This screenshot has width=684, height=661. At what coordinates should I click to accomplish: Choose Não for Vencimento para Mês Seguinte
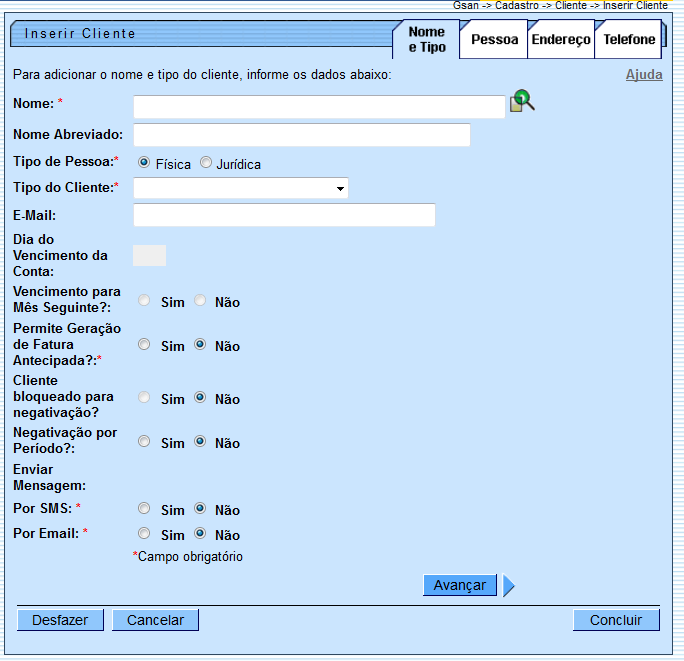click(200, 300)
